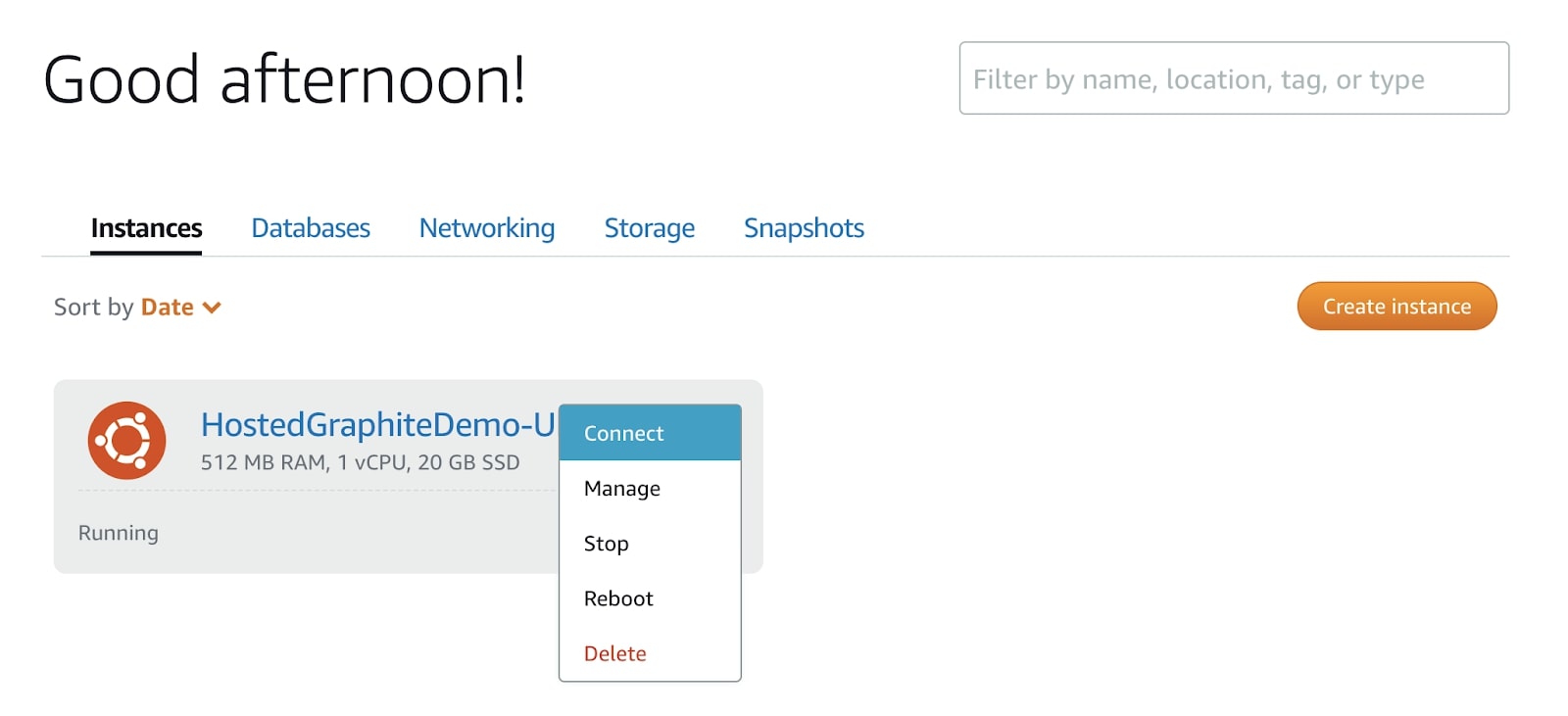Switch to the Snapshots tab

[x=804, y=228]
